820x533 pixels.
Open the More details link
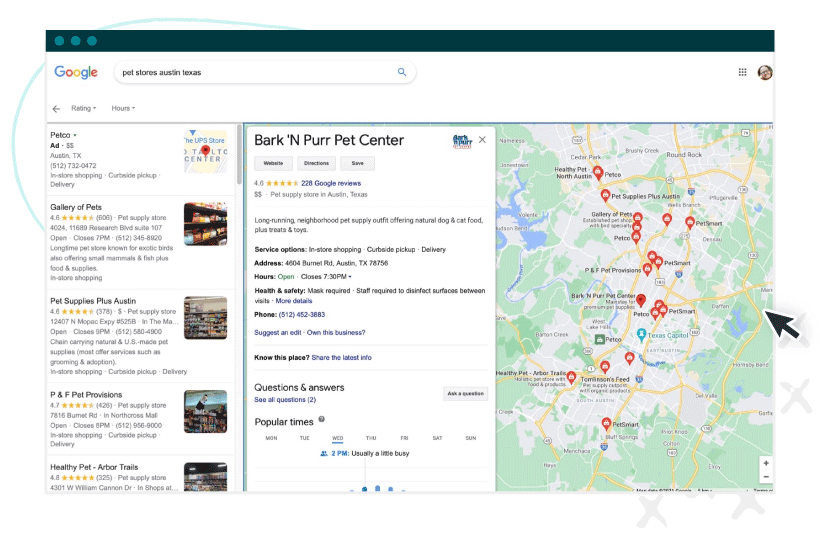pyautogui.click(x=294, y=301)
